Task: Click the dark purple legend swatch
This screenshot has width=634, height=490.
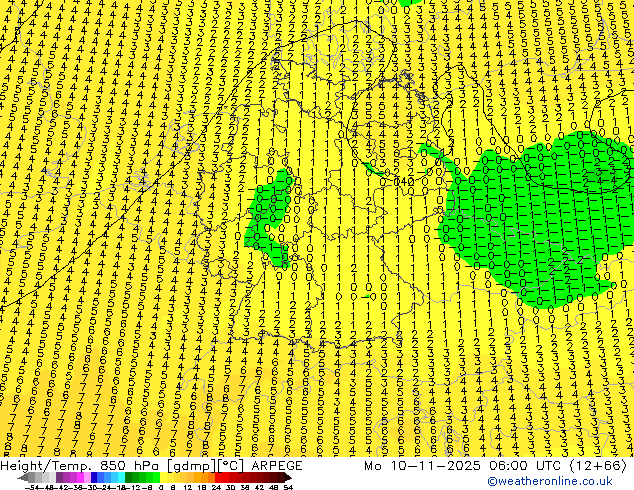Action: point(59,478)
